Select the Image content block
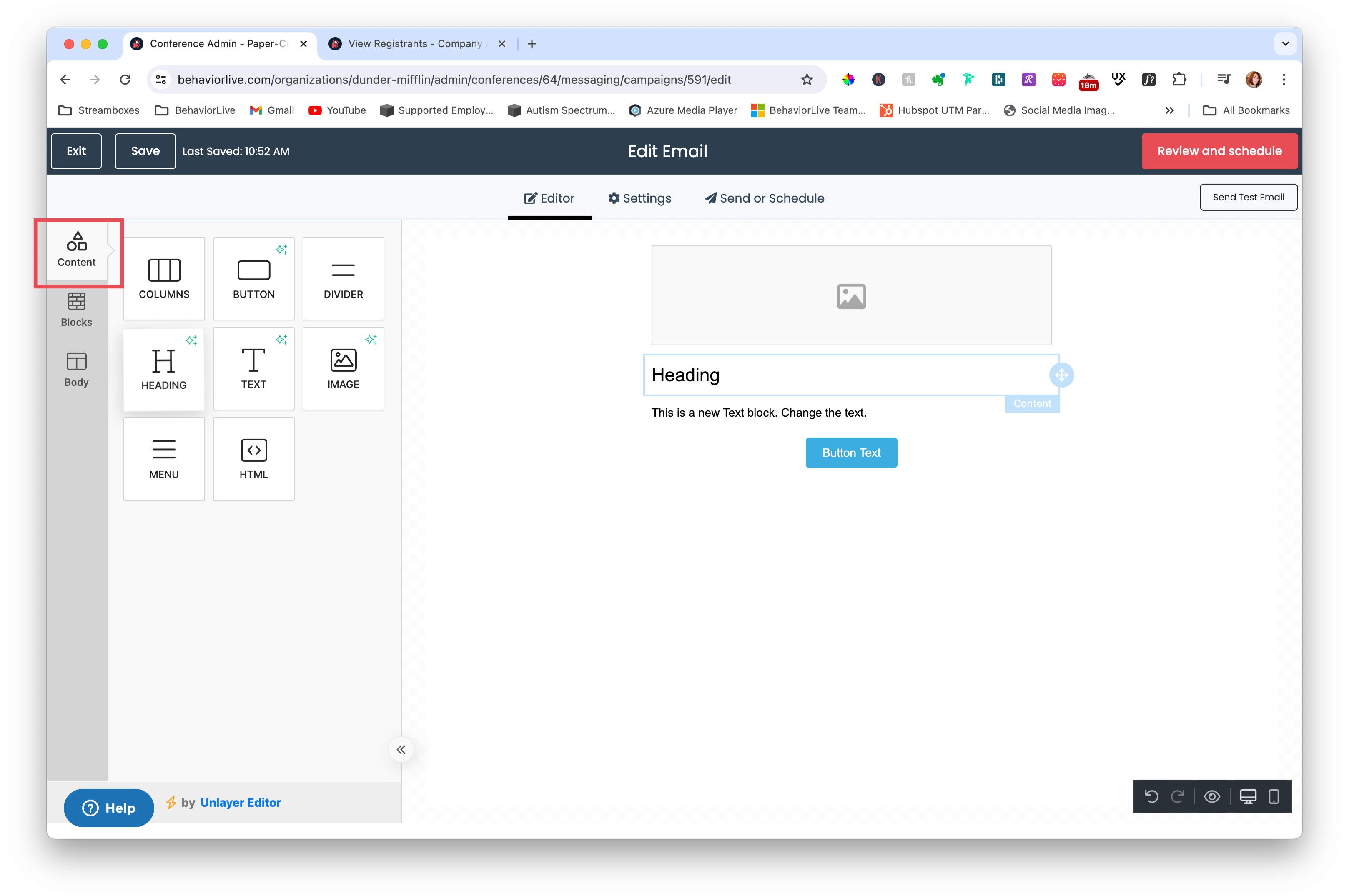The height and width of the screenshot is (896, 1349). coord(343,368)
